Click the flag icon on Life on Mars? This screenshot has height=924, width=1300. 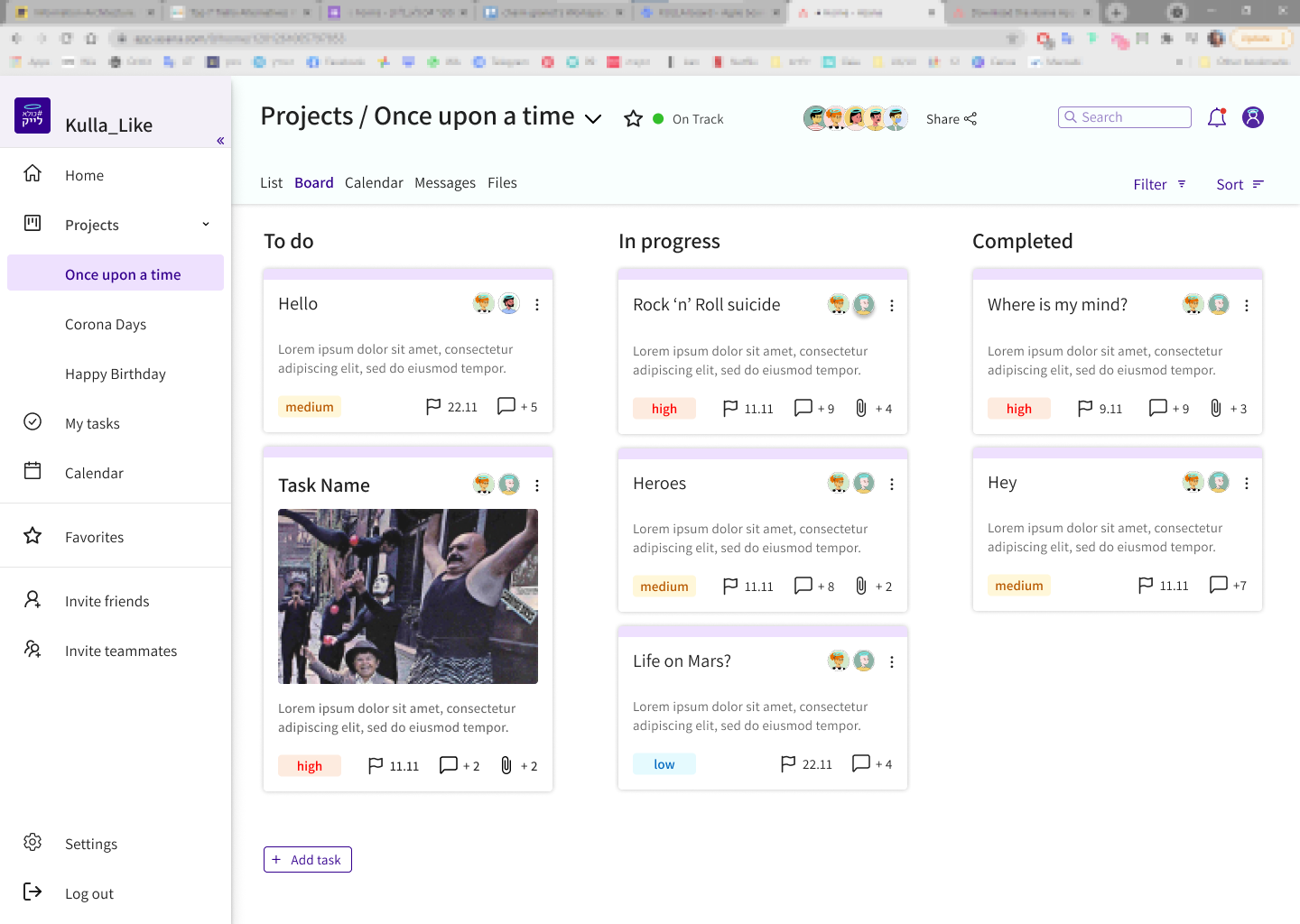(x=788, y=763)
